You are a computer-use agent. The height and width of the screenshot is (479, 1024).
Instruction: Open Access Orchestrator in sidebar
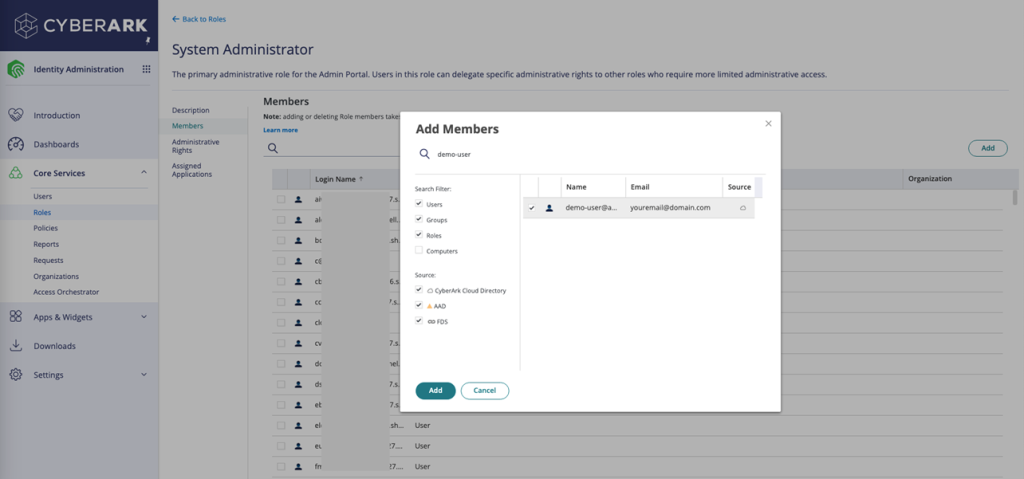(x=67, y=292)
